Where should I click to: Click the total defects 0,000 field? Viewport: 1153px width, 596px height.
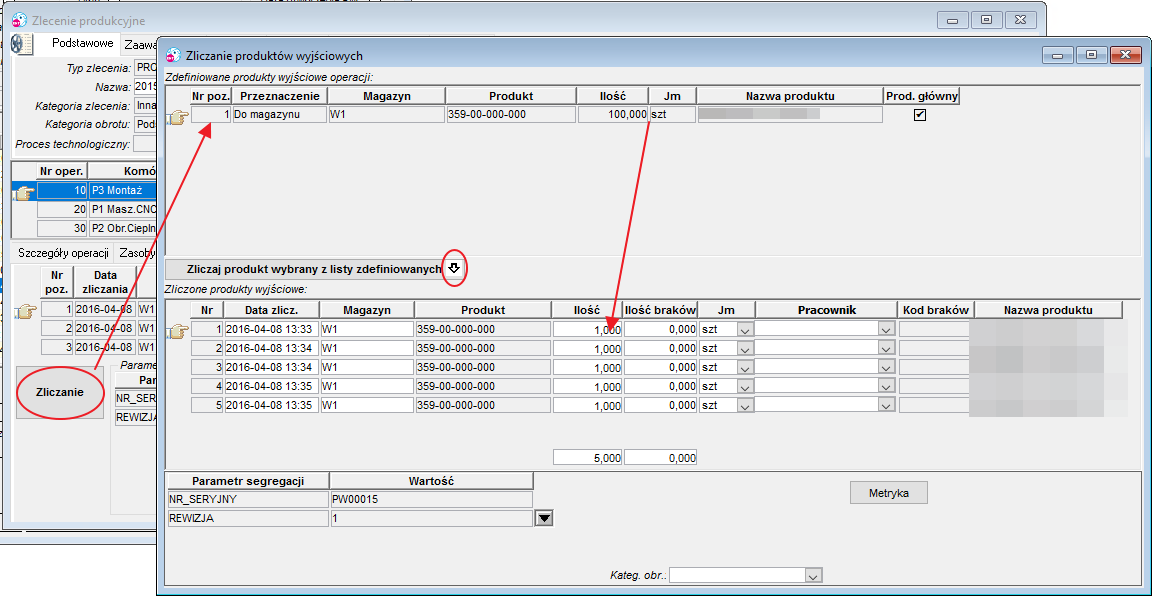[660, 458]
